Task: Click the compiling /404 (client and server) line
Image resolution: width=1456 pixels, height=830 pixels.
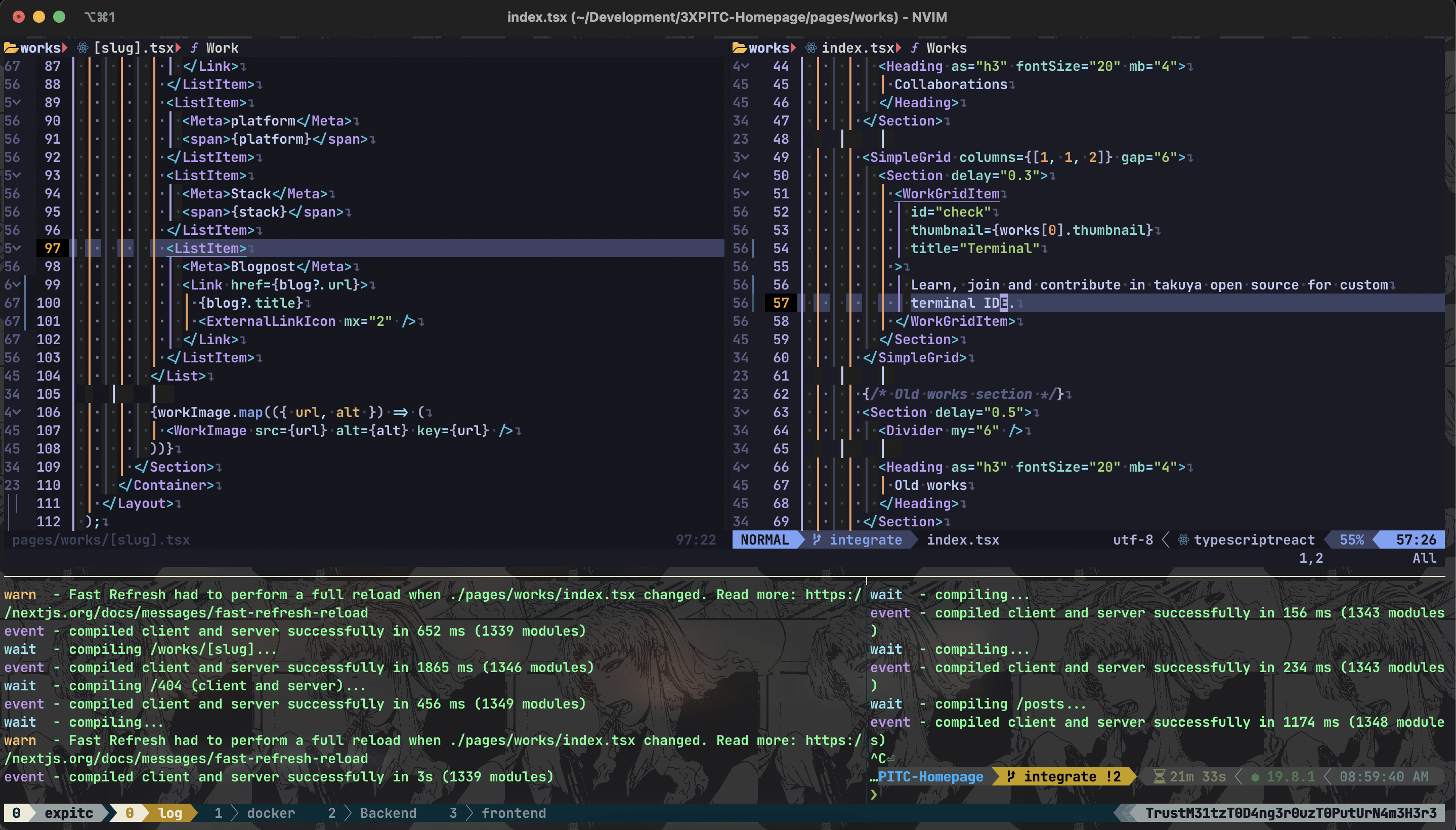Action: (x=185, y=686)
